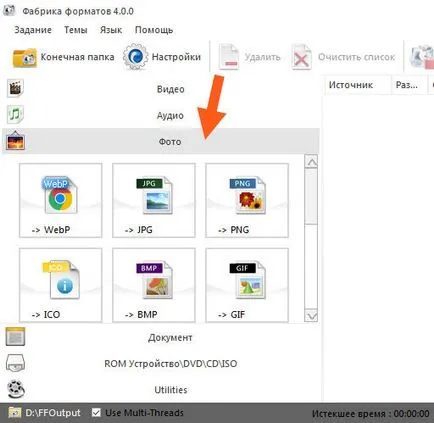
Task: Toggle the Use Multi-Threads checkbox
Action: click(96, 413)
